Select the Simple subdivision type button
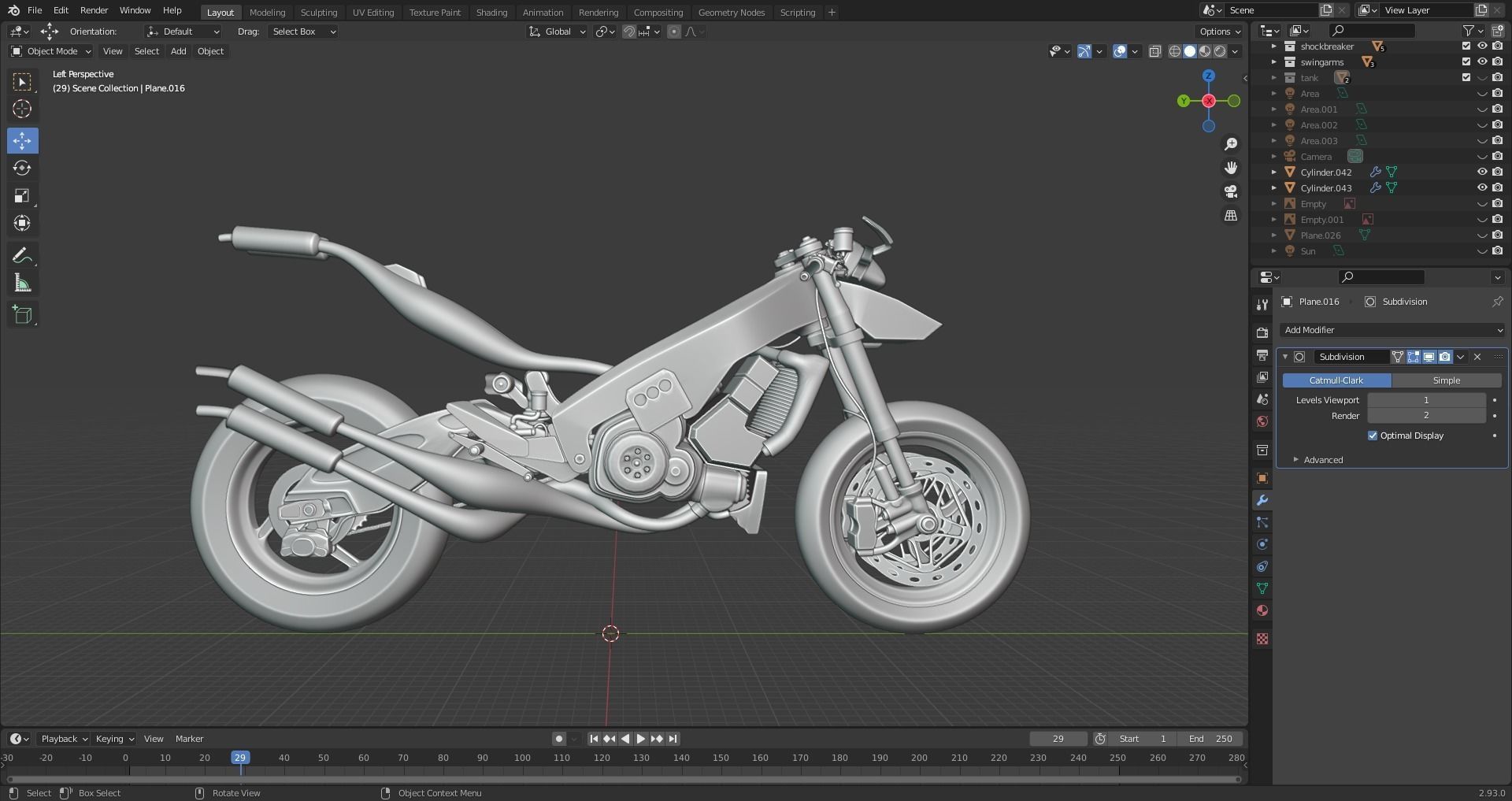The width and height of the screenshot is (1512, 801). tap(1447, 380)
